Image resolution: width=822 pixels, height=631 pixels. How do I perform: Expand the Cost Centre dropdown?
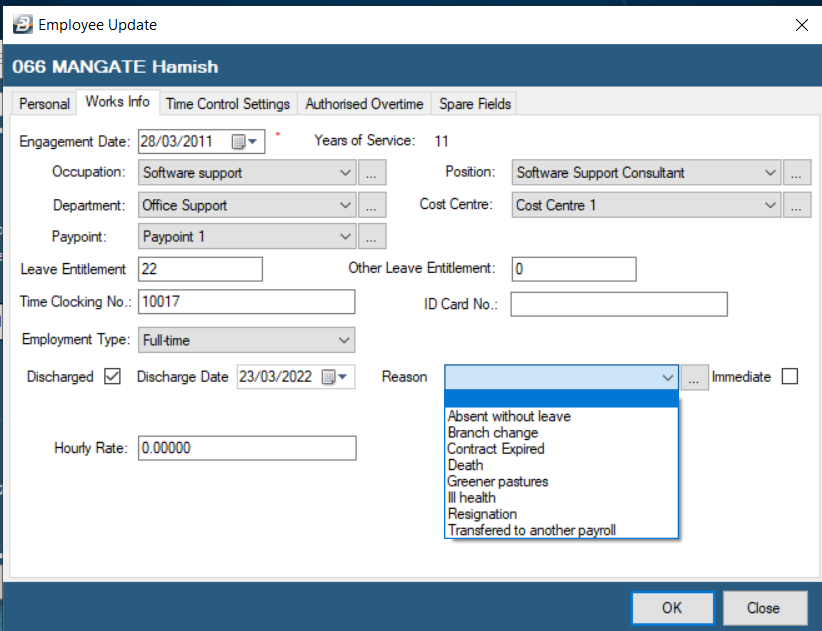[x=770, y=205]
